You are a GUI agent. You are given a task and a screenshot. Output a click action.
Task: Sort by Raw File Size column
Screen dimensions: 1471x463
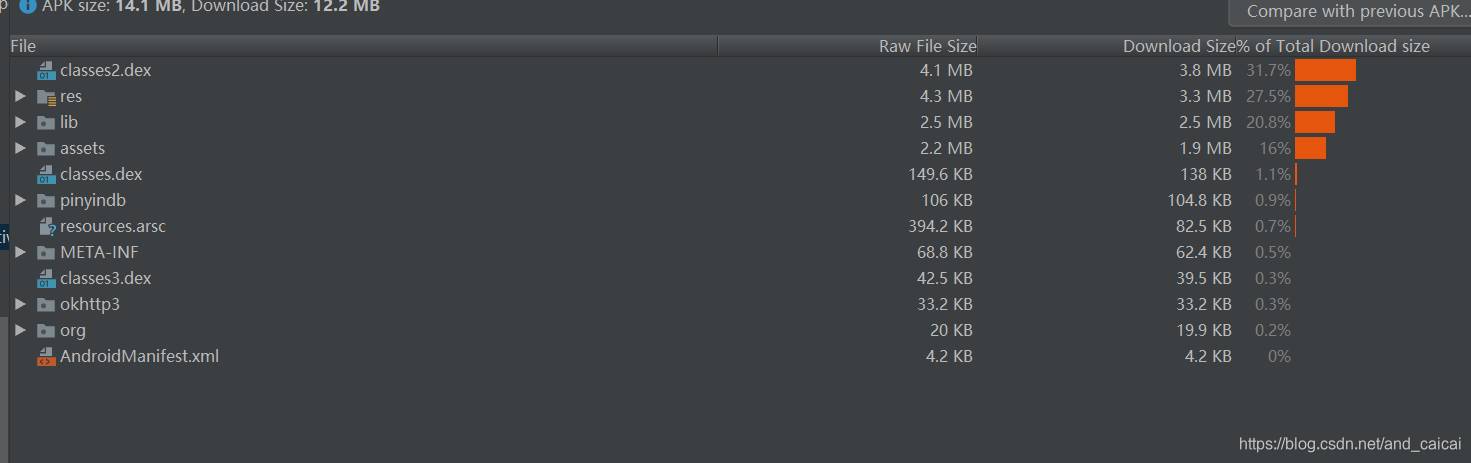[x=848, y=46]
